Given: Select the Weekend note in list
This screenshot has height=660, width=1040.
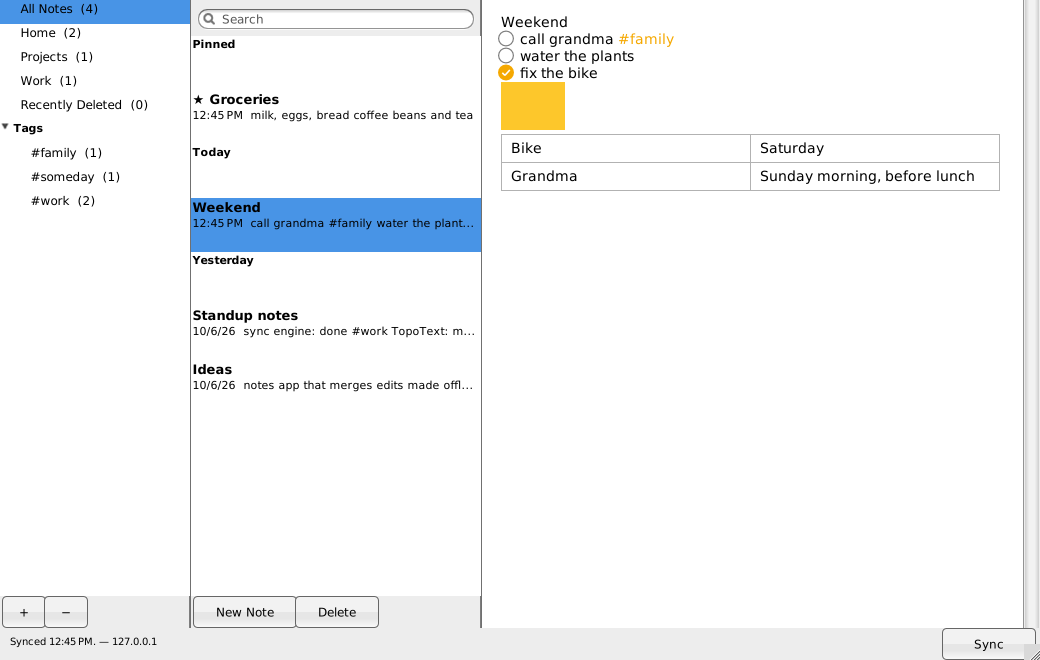Looking at the screenshot, I should tap(336, 225).
